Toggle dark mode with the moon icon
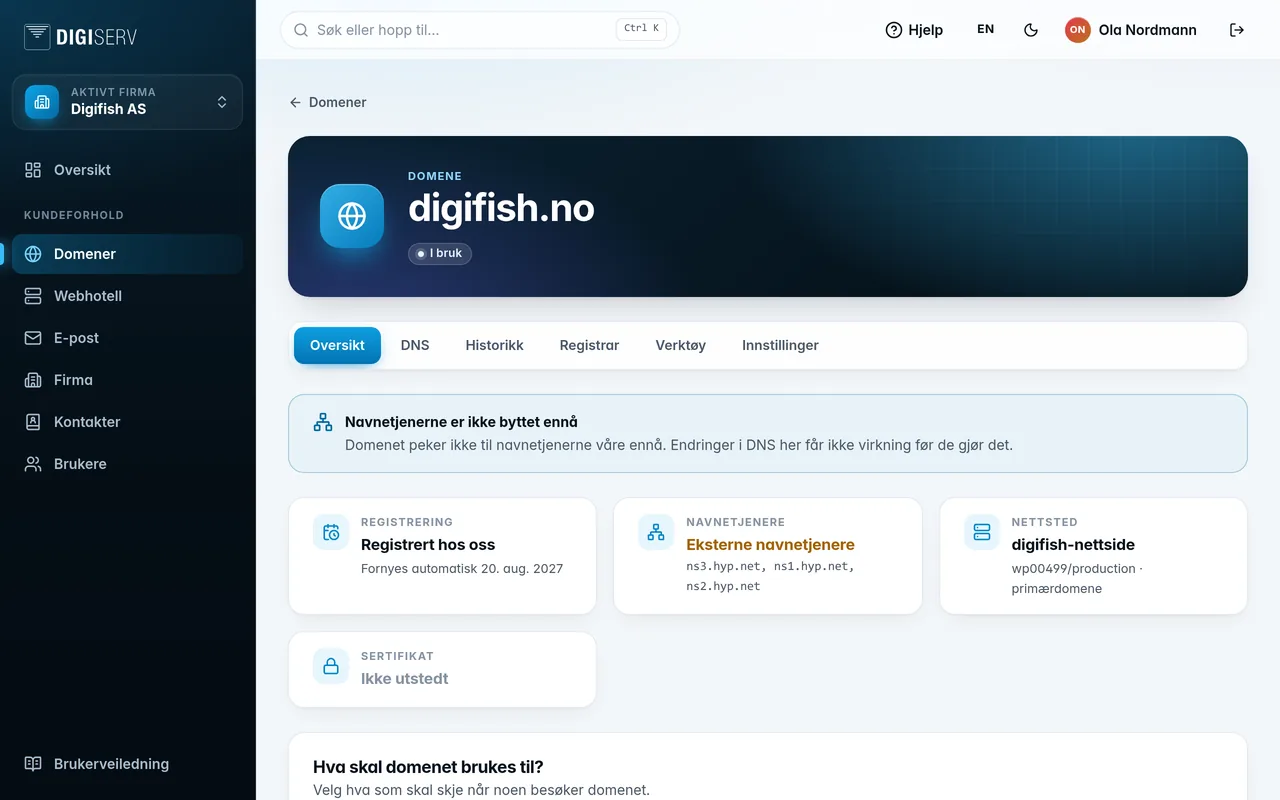This screenshot has height=800, width=1280. click(1031, 30)
